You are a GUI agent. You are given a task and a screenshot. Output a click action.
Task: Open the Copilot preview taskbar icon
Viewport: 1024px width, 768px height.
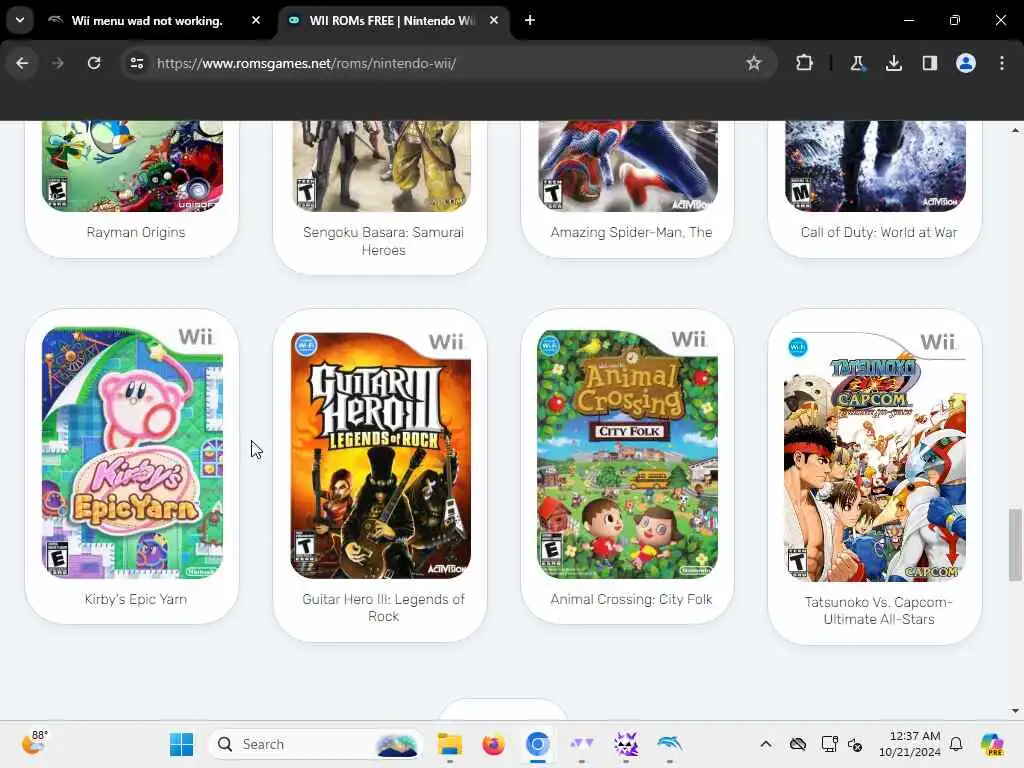coord(992,744)
